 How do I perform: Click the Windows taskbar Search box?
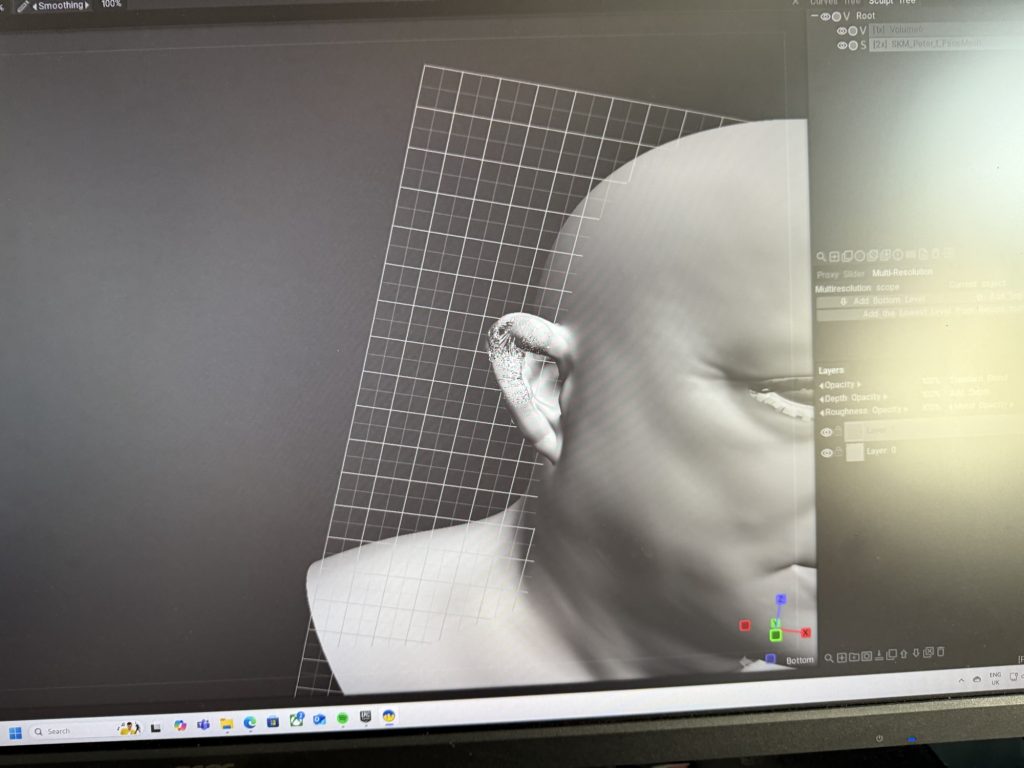pos(60,731)
